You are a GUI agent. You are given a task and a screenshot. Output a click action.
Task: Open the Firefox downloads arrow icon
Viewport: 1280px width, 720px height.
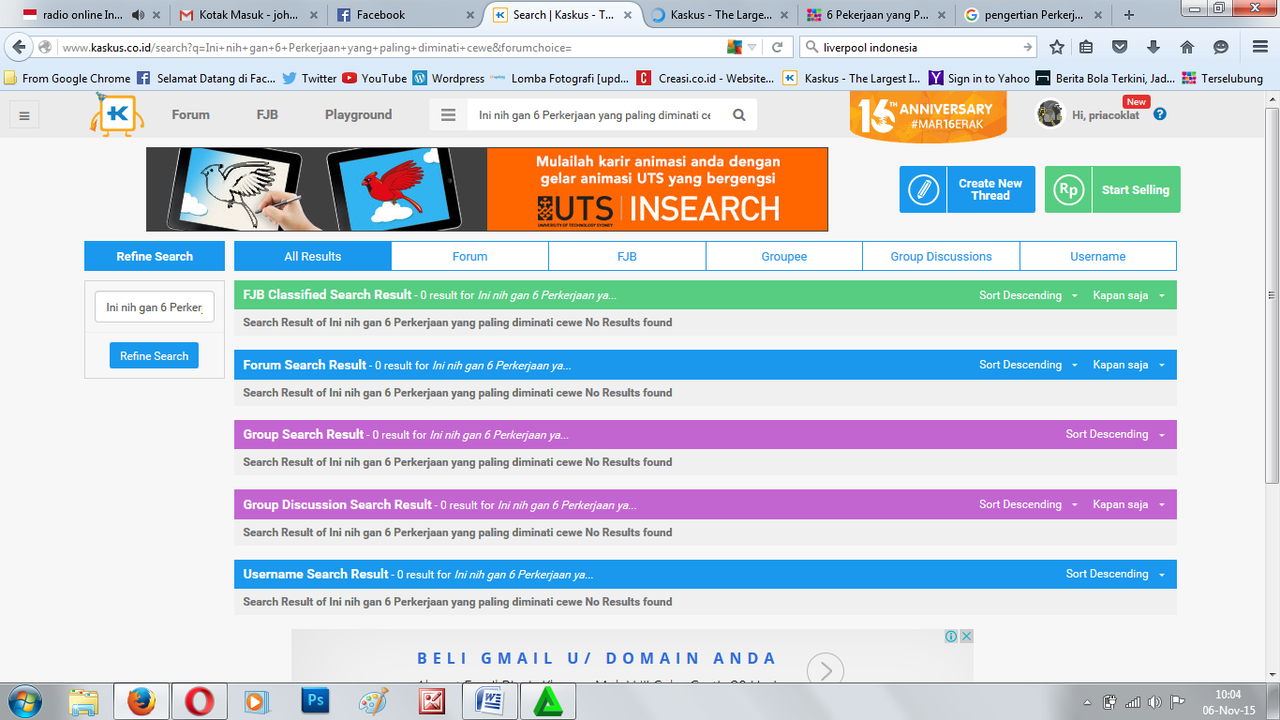(1153, 47)
